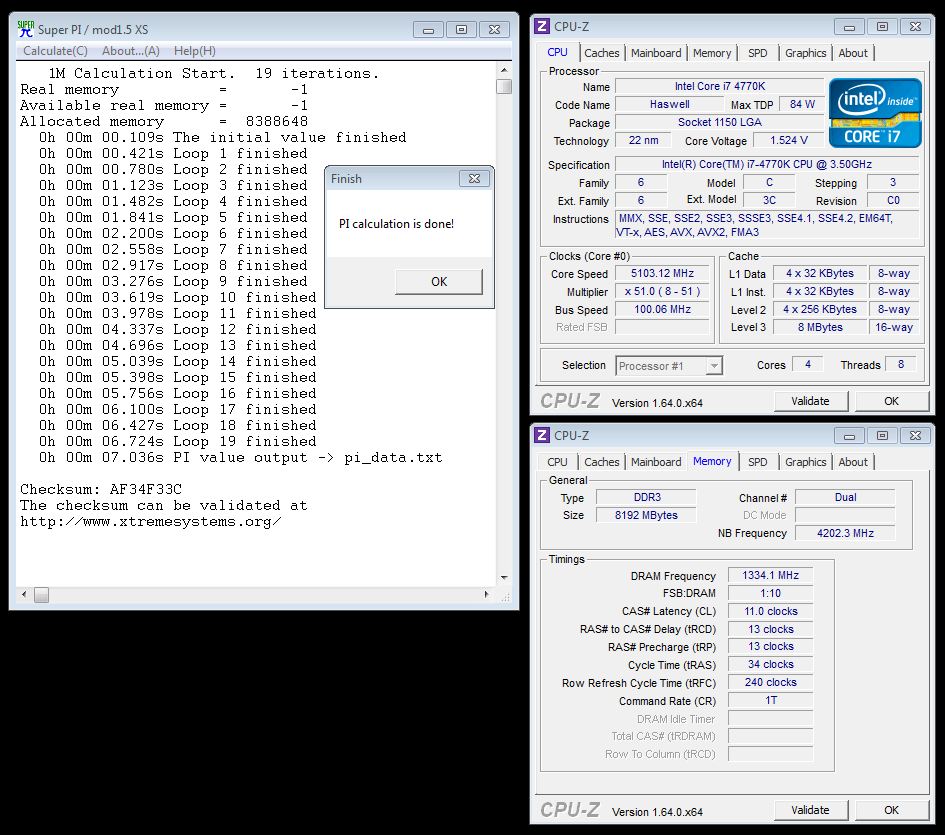
Task: Click the Core Speed value '5103.12 MHz'
Action: [662, 273]
